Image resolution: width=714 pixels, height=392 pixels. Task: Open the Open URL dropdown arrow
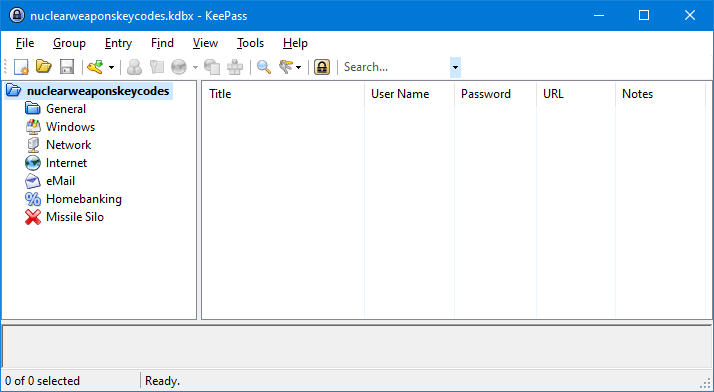click(x=195, y=68)
